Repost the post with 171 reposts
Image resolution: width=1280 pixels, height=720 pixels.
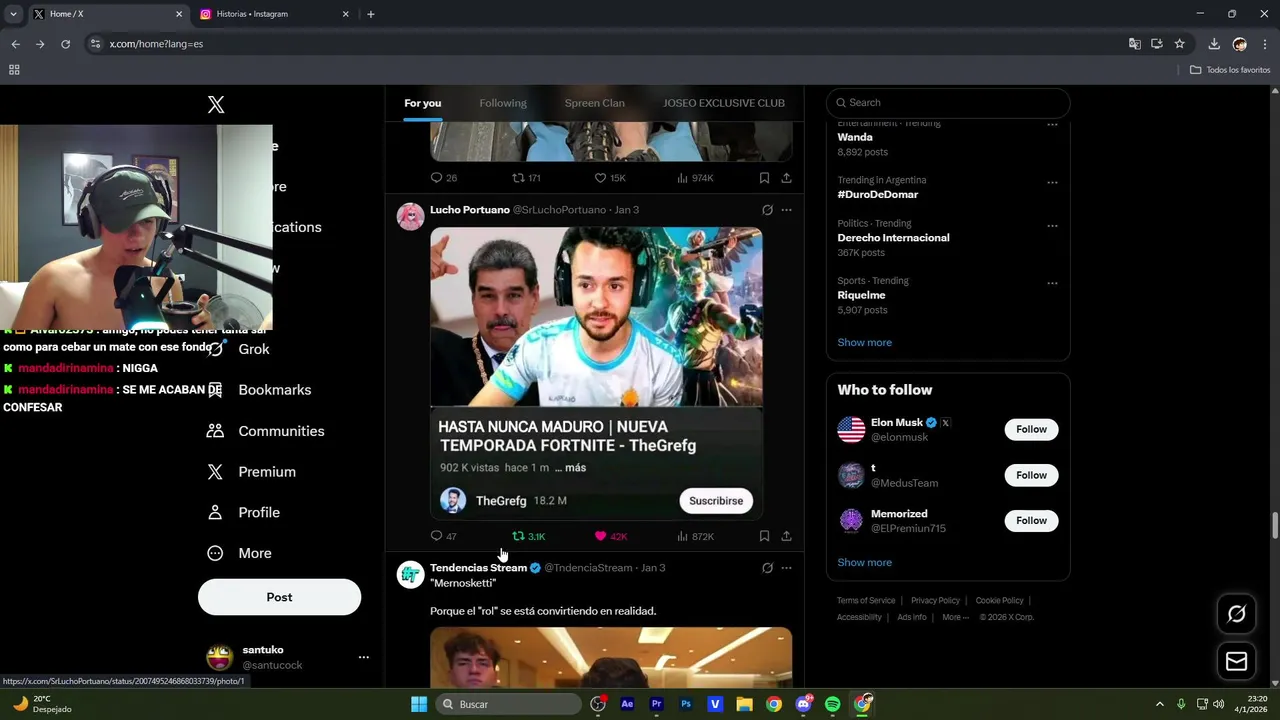click(526, 178)
